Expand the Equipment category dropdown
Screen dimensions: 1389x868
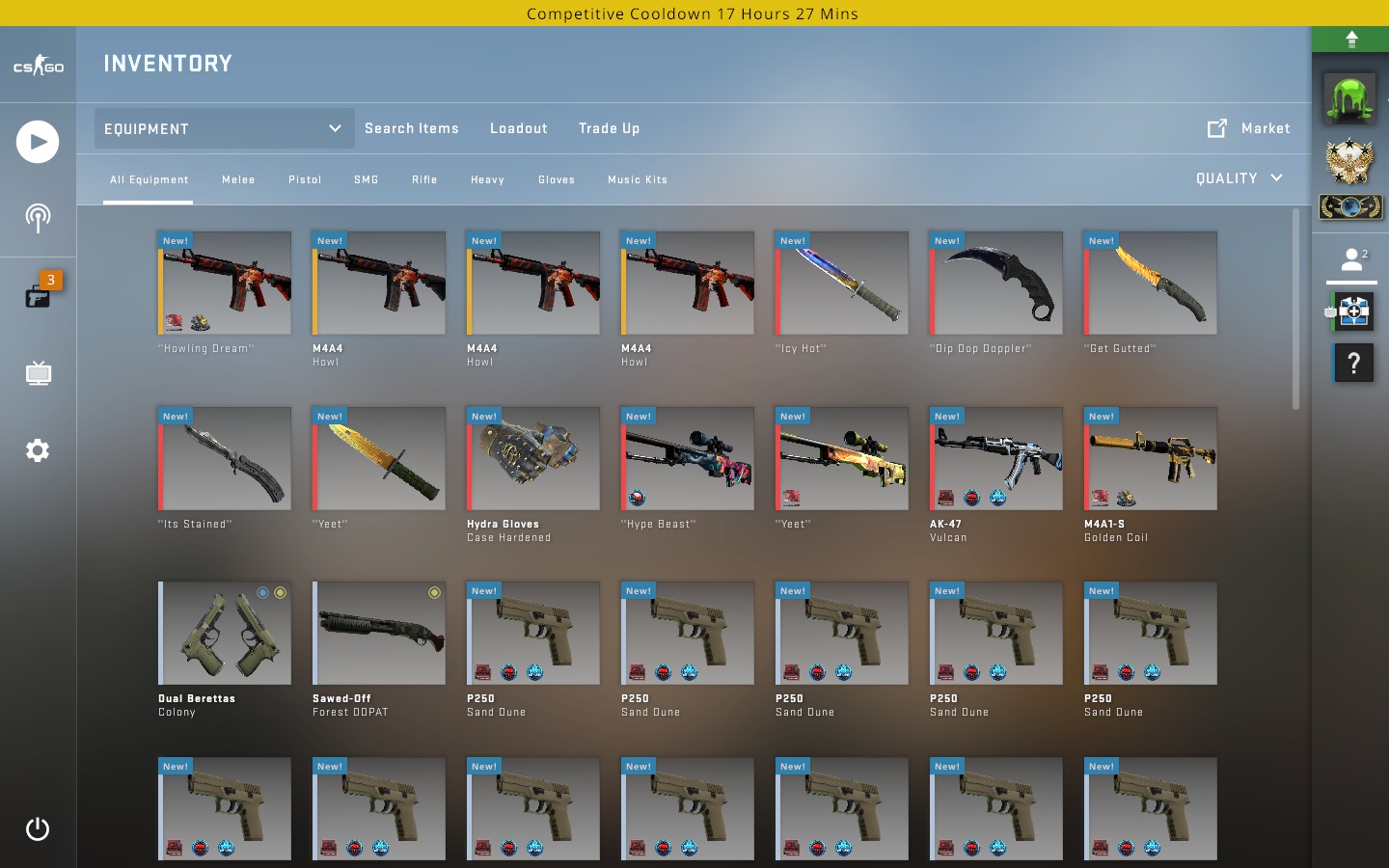pyautogui.click(x=224, y=128)
